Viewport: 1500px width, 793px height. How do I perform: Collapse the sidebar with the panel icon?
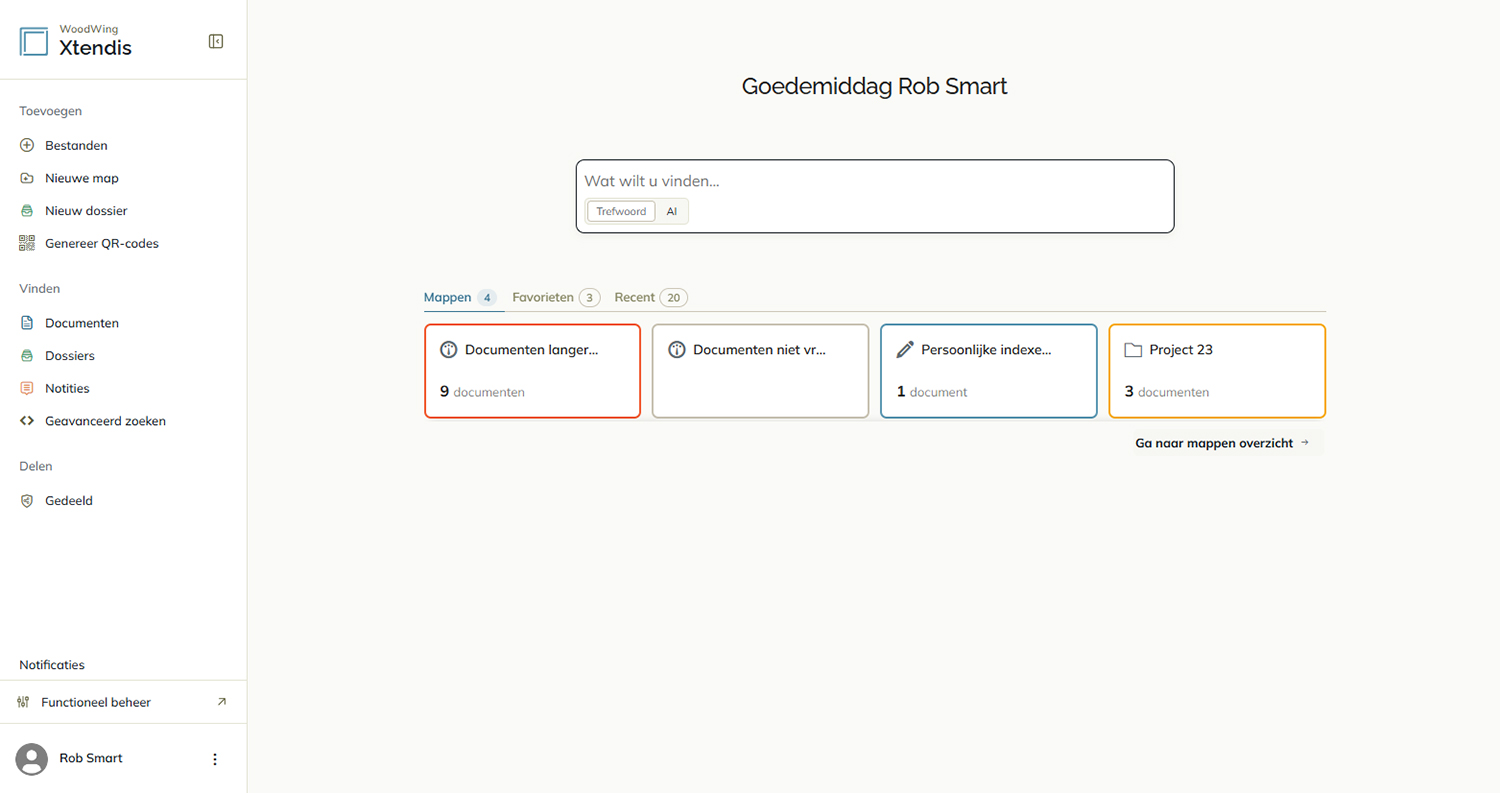[x=216, y=41]
